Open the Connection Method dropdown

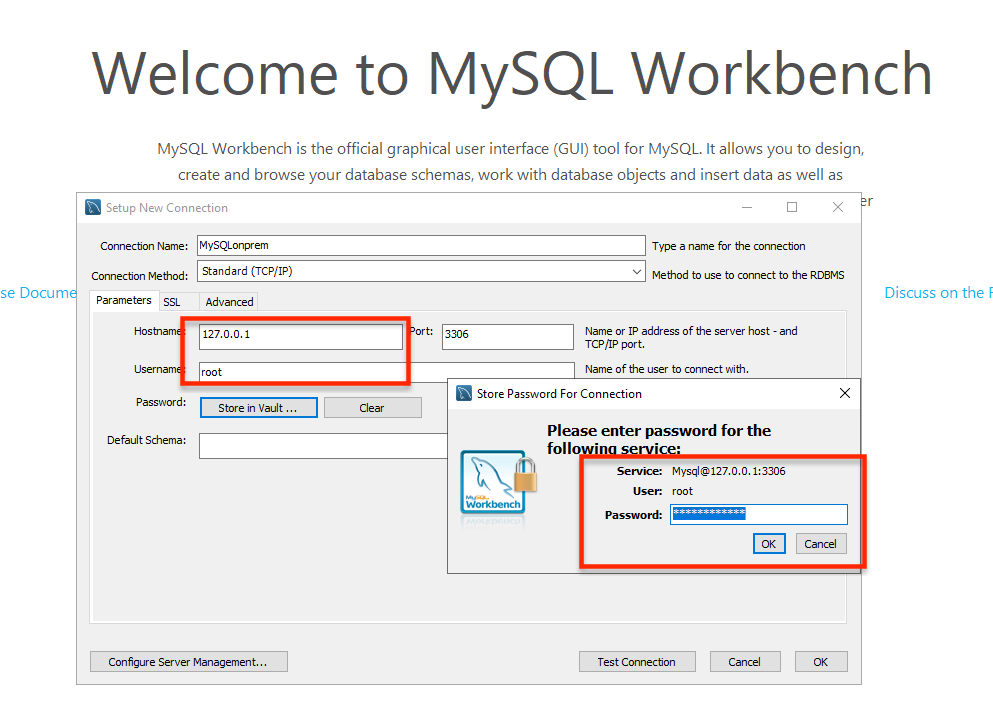tap(636, 271)
